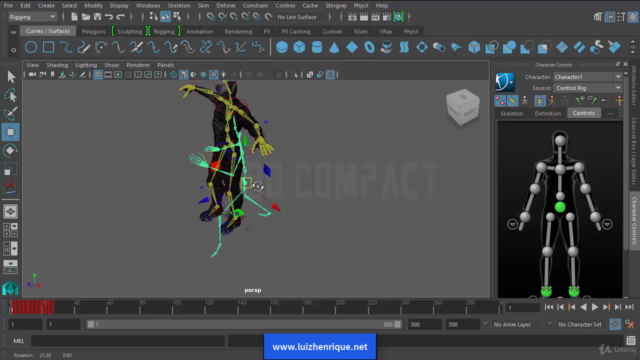Create a polygon cone from the shelf

click(x=334, y=48)
